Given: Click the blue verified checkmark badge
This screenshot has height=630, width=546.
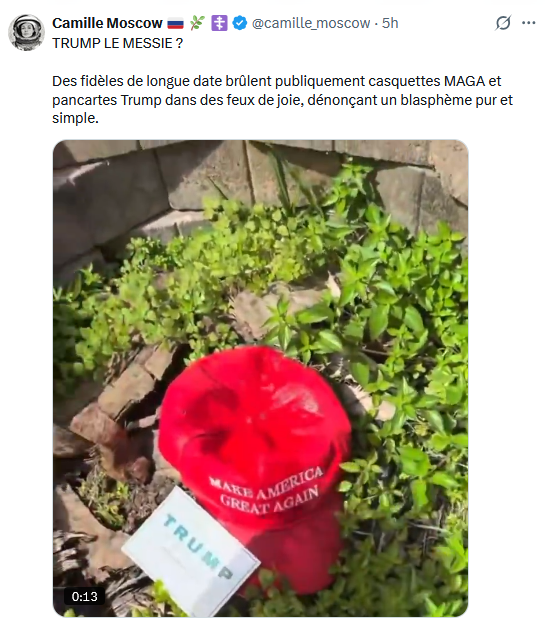Looking at the screenshot, I should pyautogui.click(x=240, y=23).
